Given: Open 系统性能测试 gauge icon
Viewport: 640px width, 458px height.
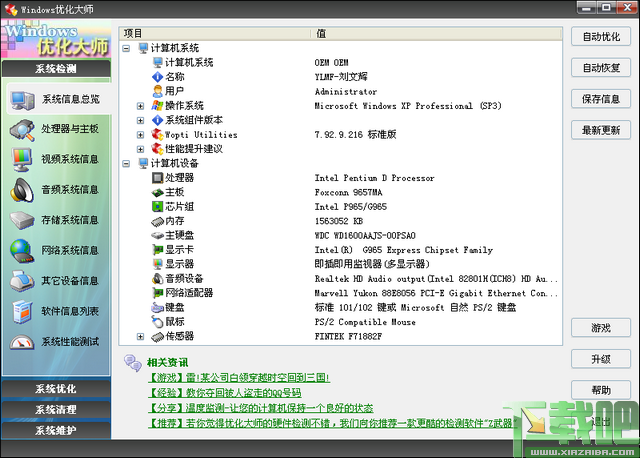Looking at the screenshot, I should click(22, 342).
